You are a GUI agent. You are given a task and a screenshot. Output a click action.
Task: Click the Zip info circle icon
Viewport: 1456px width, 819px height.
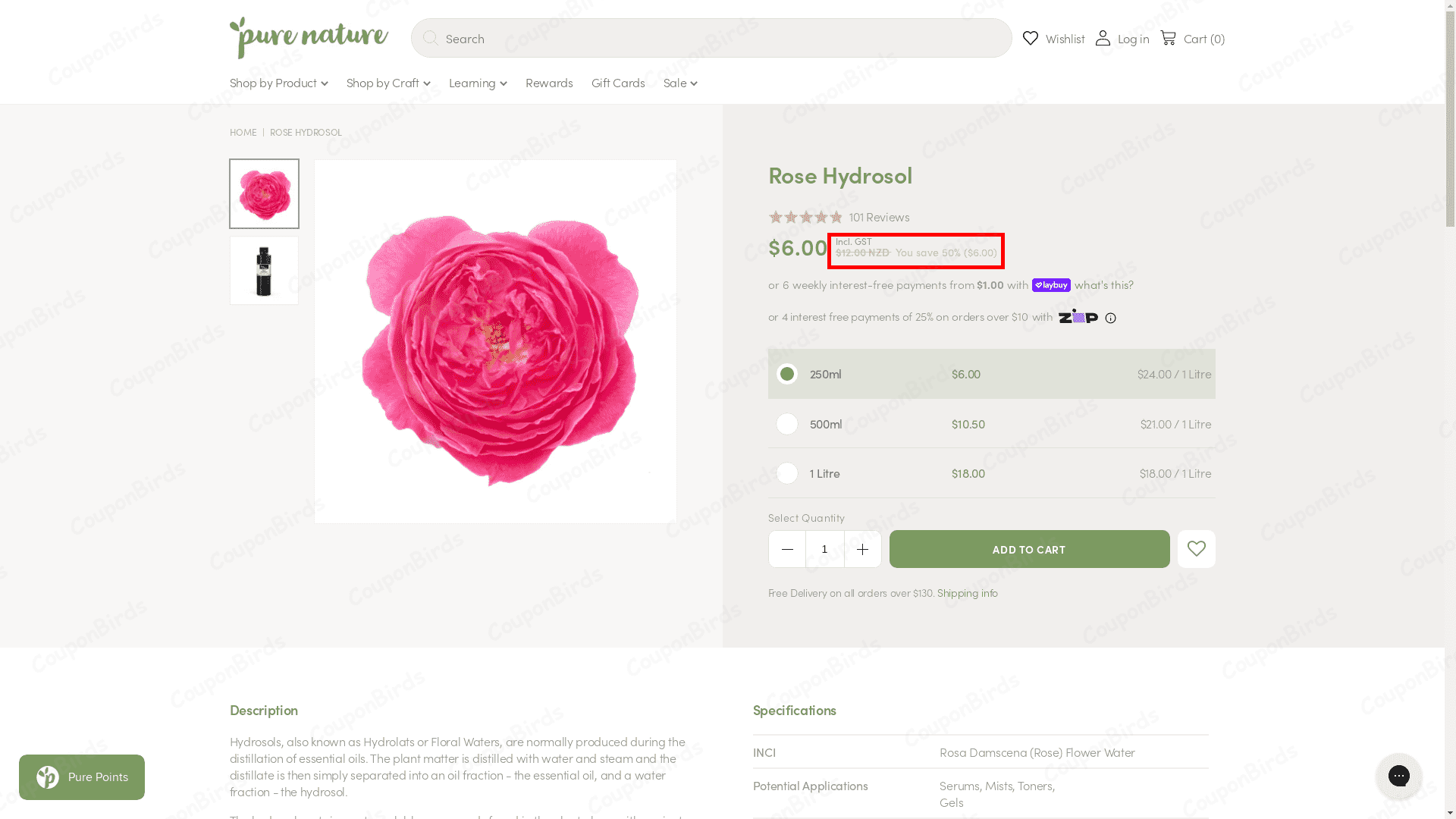point(1110,318)
